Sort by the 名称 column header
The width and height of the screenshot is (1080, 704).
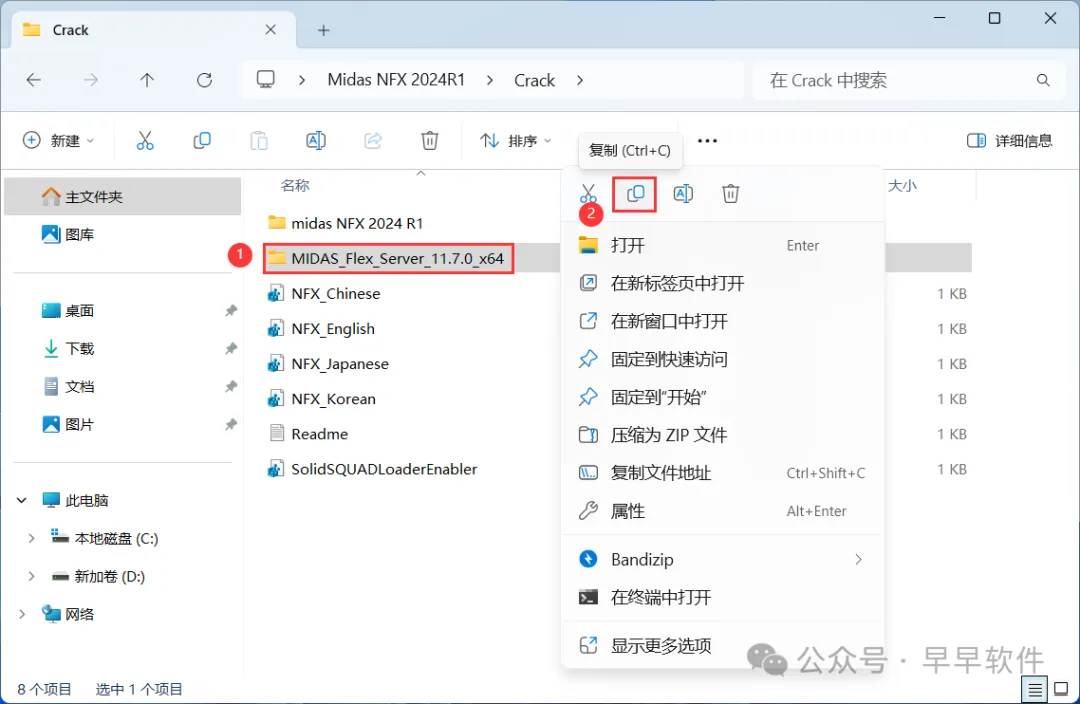295,185
